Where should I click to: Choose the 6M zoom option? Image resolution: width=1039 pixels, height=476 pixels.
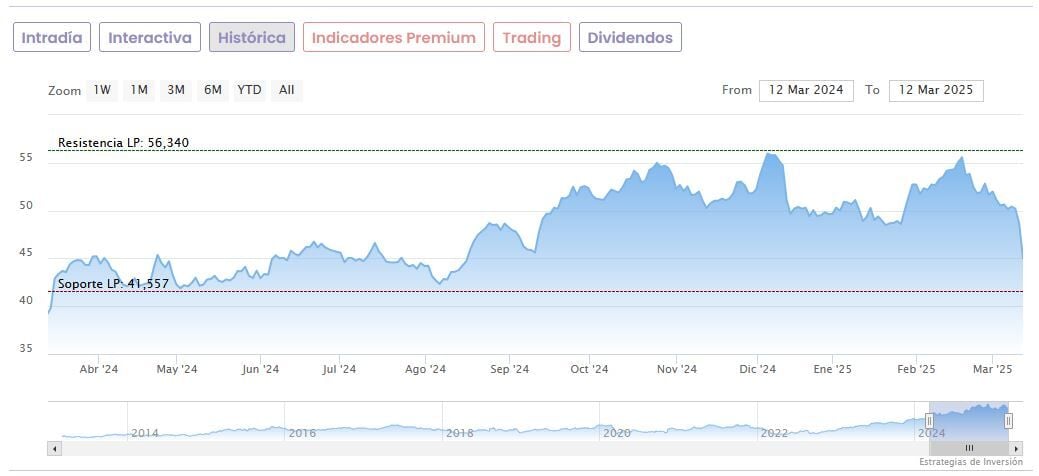coord(212,90)
